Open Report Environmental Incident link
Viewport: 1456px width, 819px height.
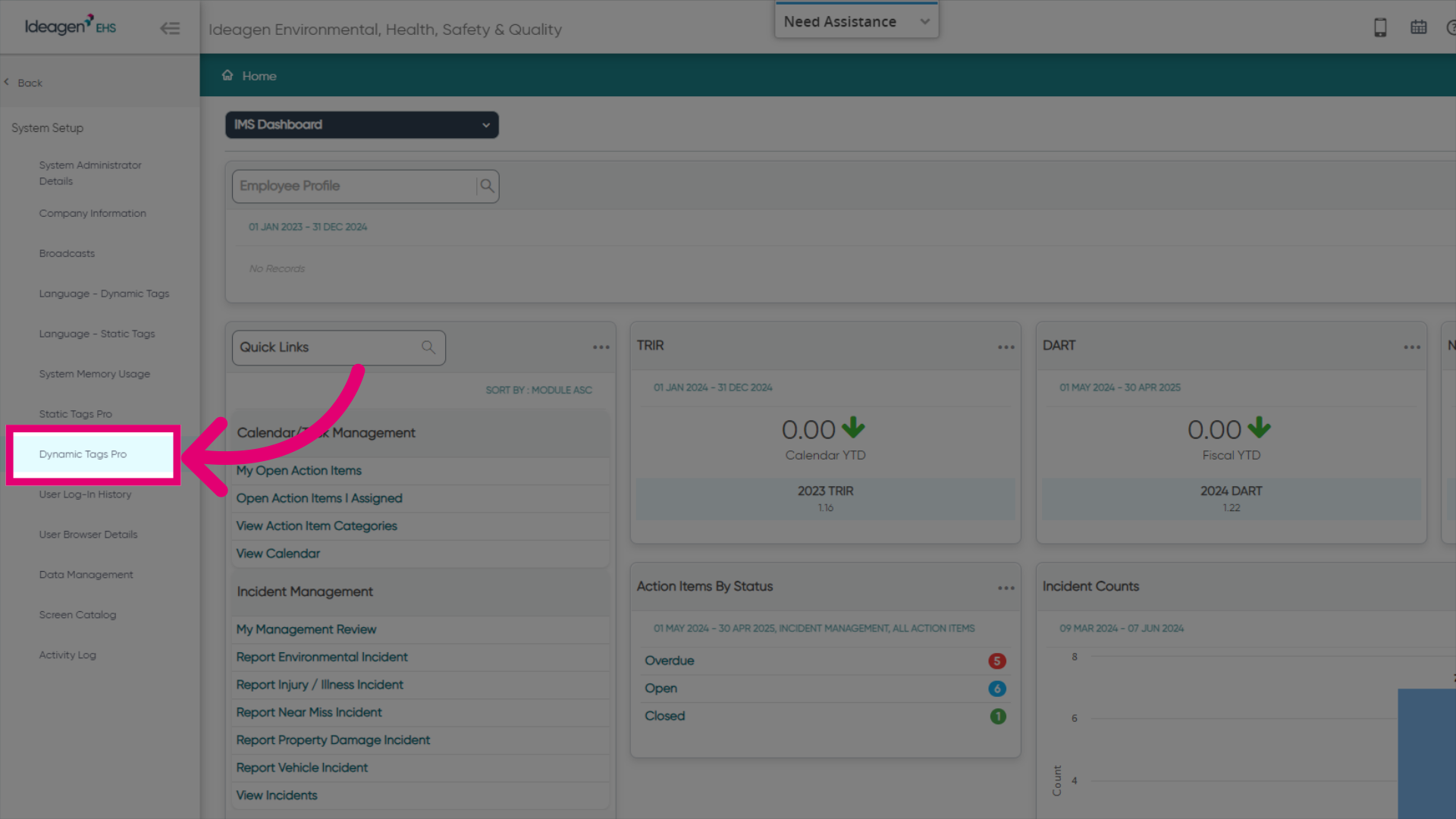(x=322, y=657)
